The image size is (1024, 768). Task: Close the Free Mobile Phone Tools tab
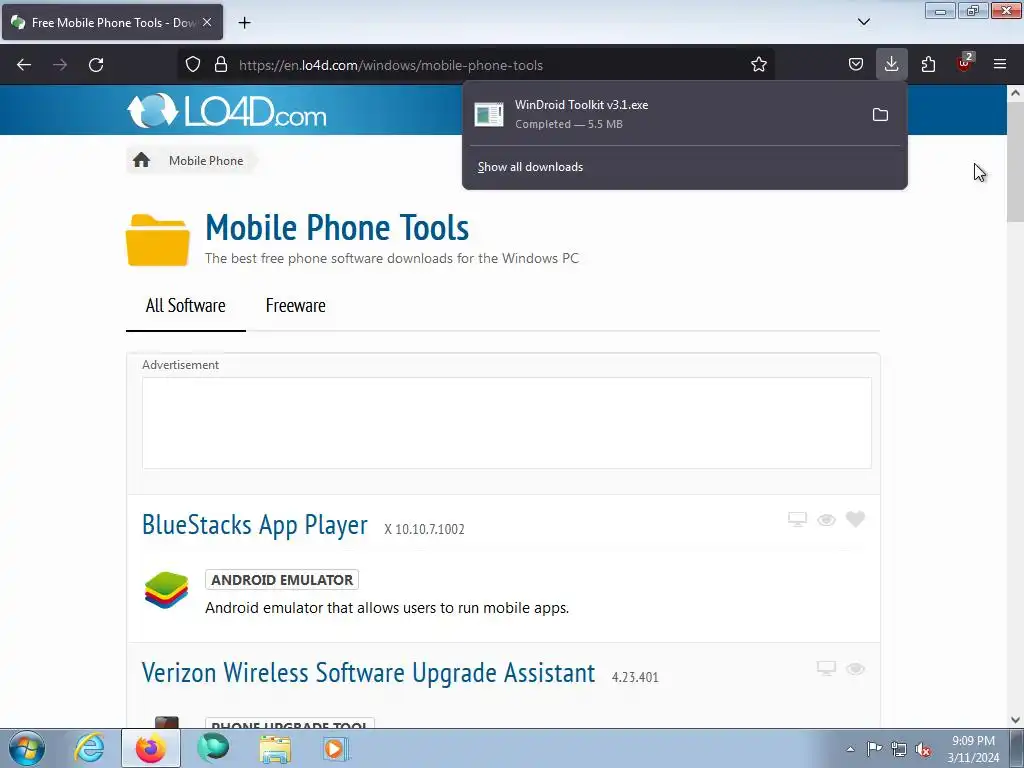click(x=207, y=22)
